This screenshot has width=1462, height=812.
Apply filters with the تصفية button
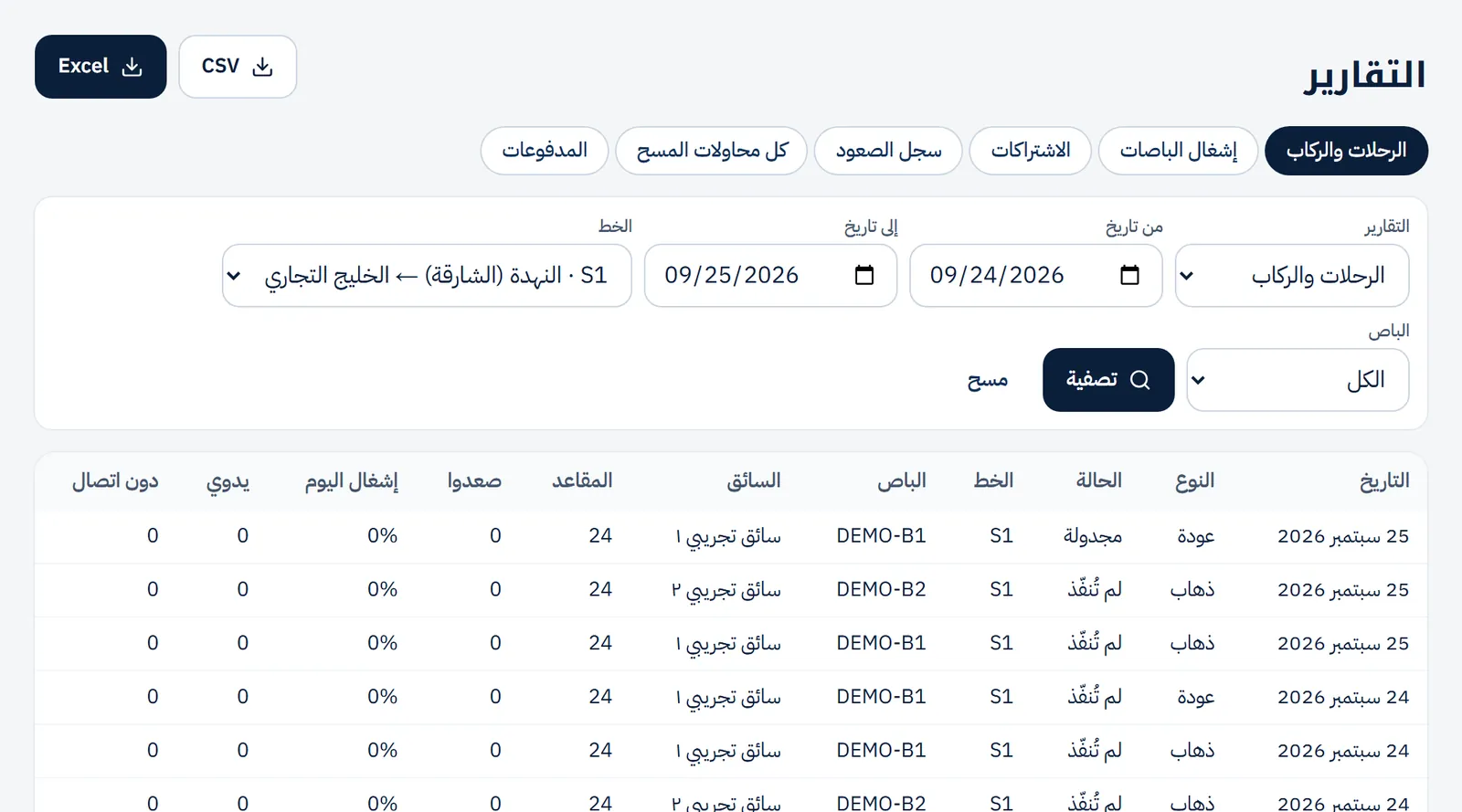point(1108,380)
